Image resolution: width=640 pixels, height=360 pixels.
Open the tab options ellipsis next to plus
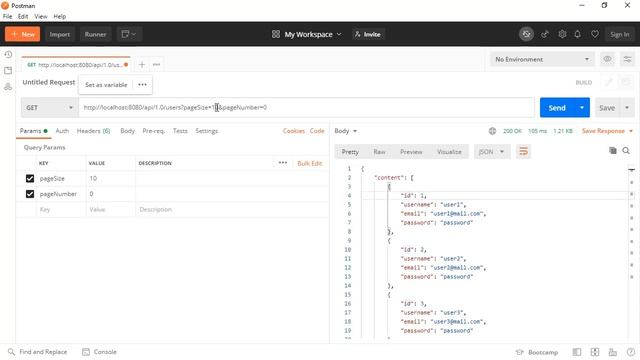pyautogui.click(x=156, y=64)
